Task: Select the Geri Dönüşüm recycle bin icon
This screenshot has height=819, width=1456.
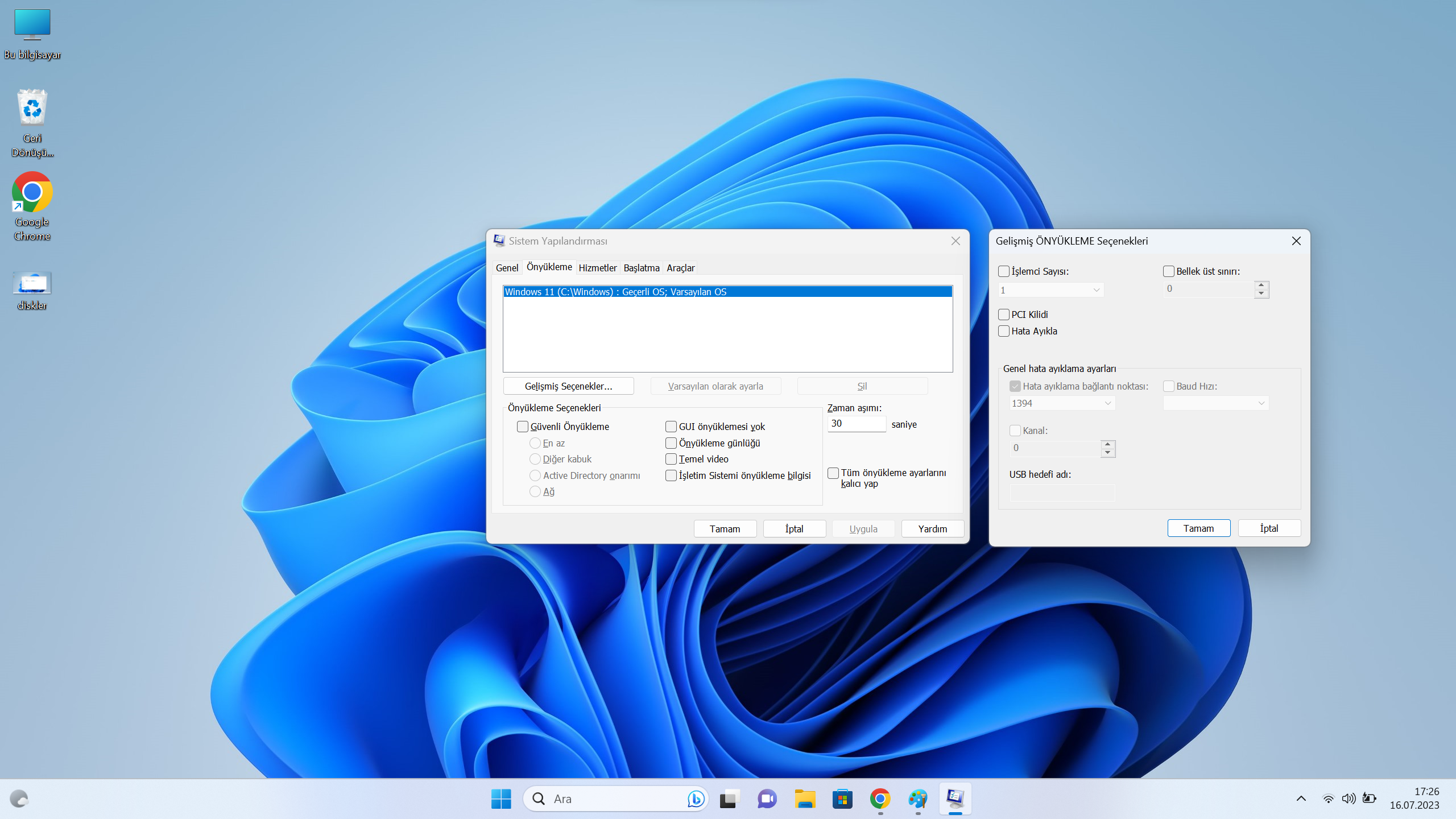Action: (x=32, y=108)
